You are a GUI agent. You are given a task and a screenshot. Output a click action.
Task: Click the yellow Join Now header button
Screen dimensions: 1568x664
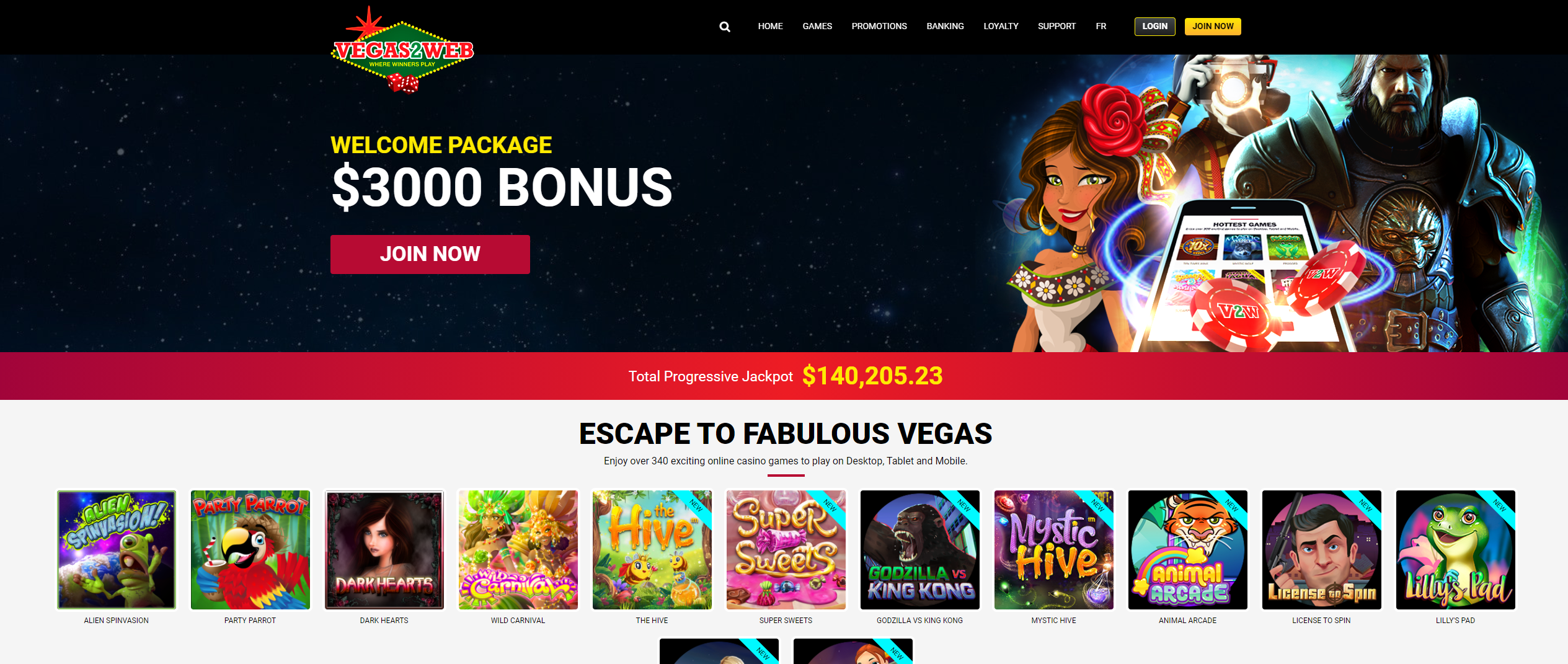point(1213,27)
